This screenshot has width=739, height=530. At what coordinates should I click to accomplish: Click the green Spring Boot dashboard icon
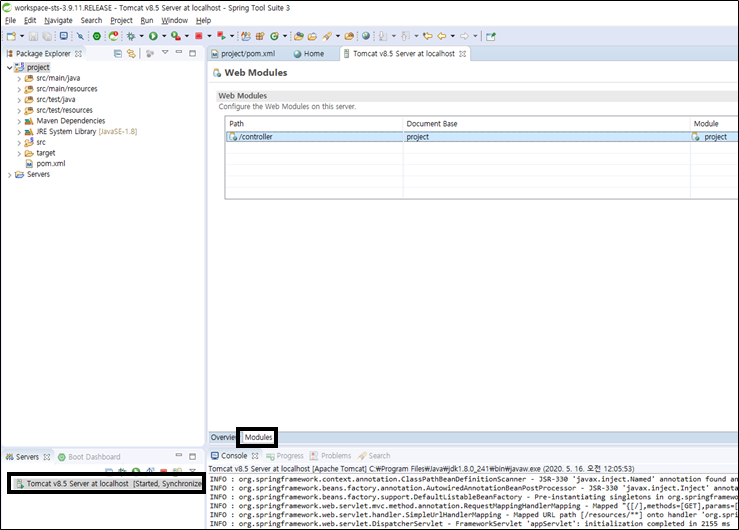point(97,36)
